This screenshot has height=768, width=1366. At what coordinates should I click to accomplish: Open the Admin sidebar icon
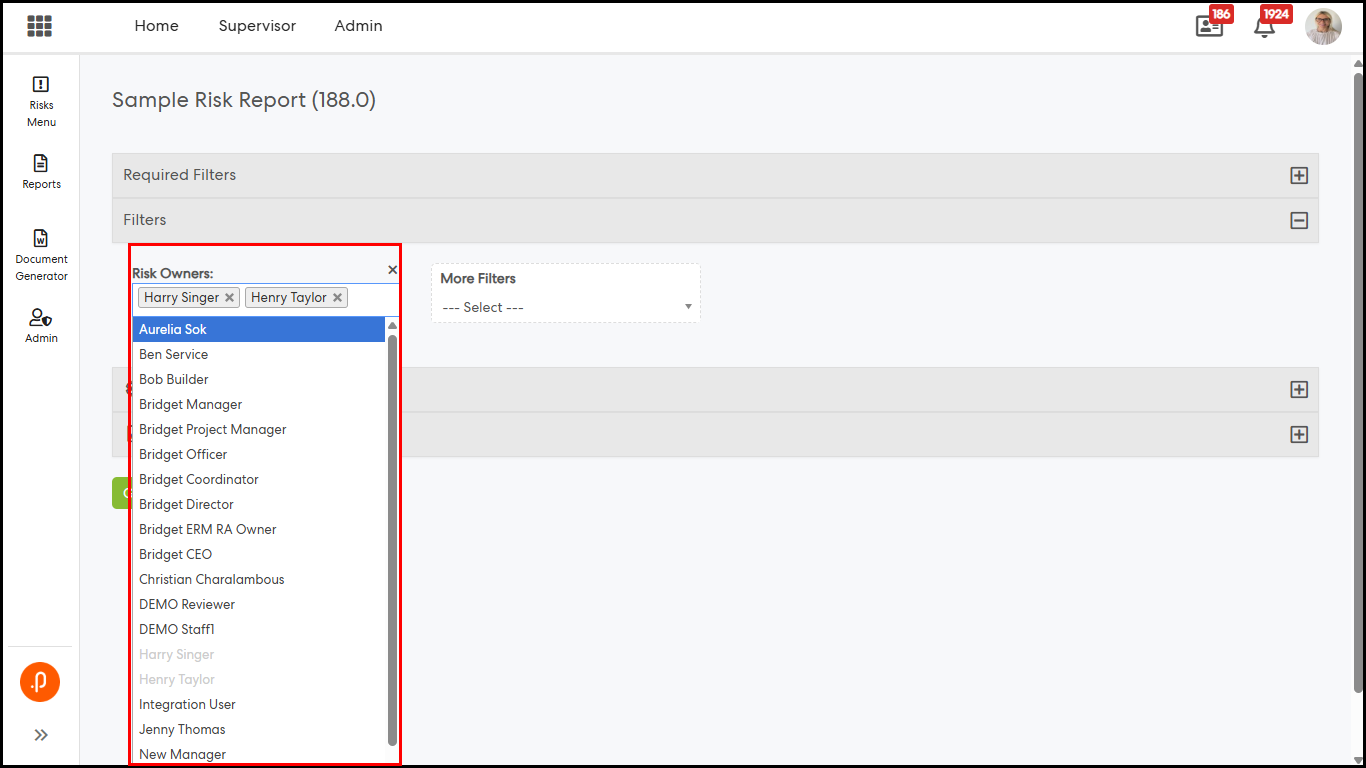click(41, 326)
